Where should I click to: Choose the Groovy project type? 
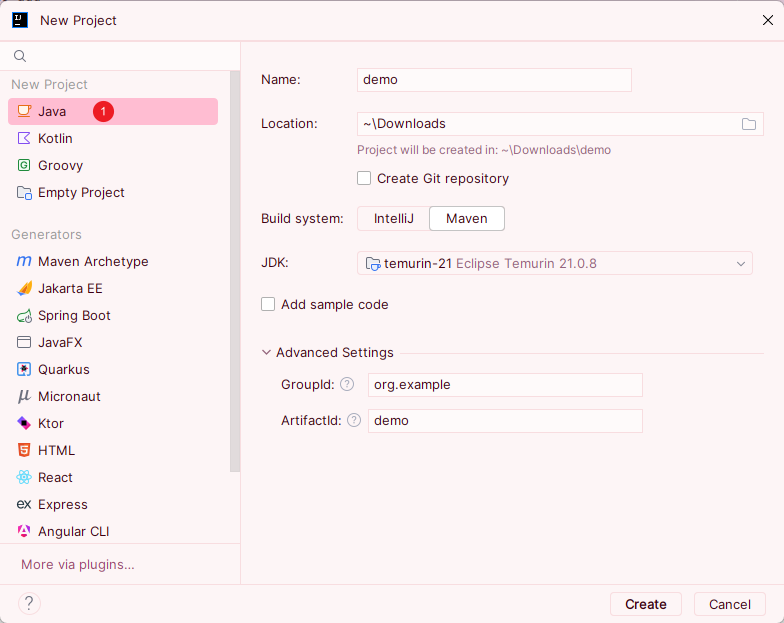coord(113,166)
